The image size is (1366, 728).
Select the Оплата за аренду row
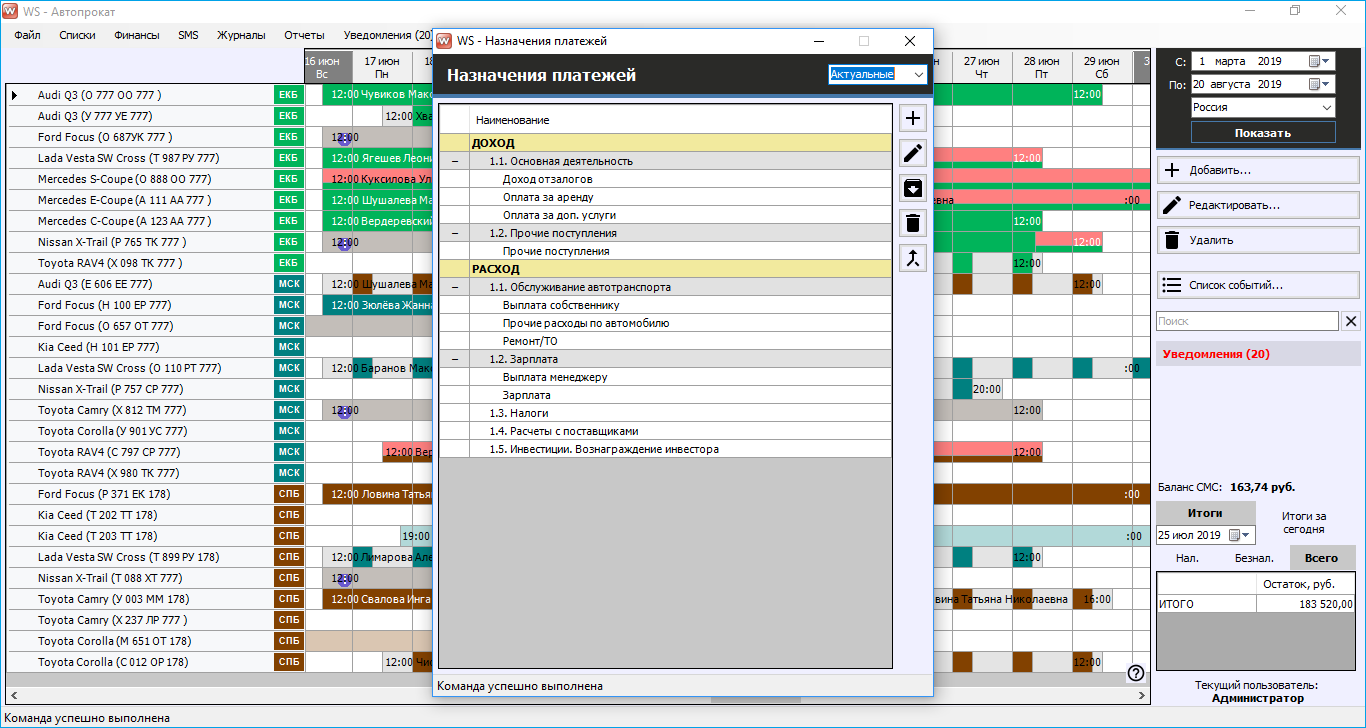tap(548, 197)
